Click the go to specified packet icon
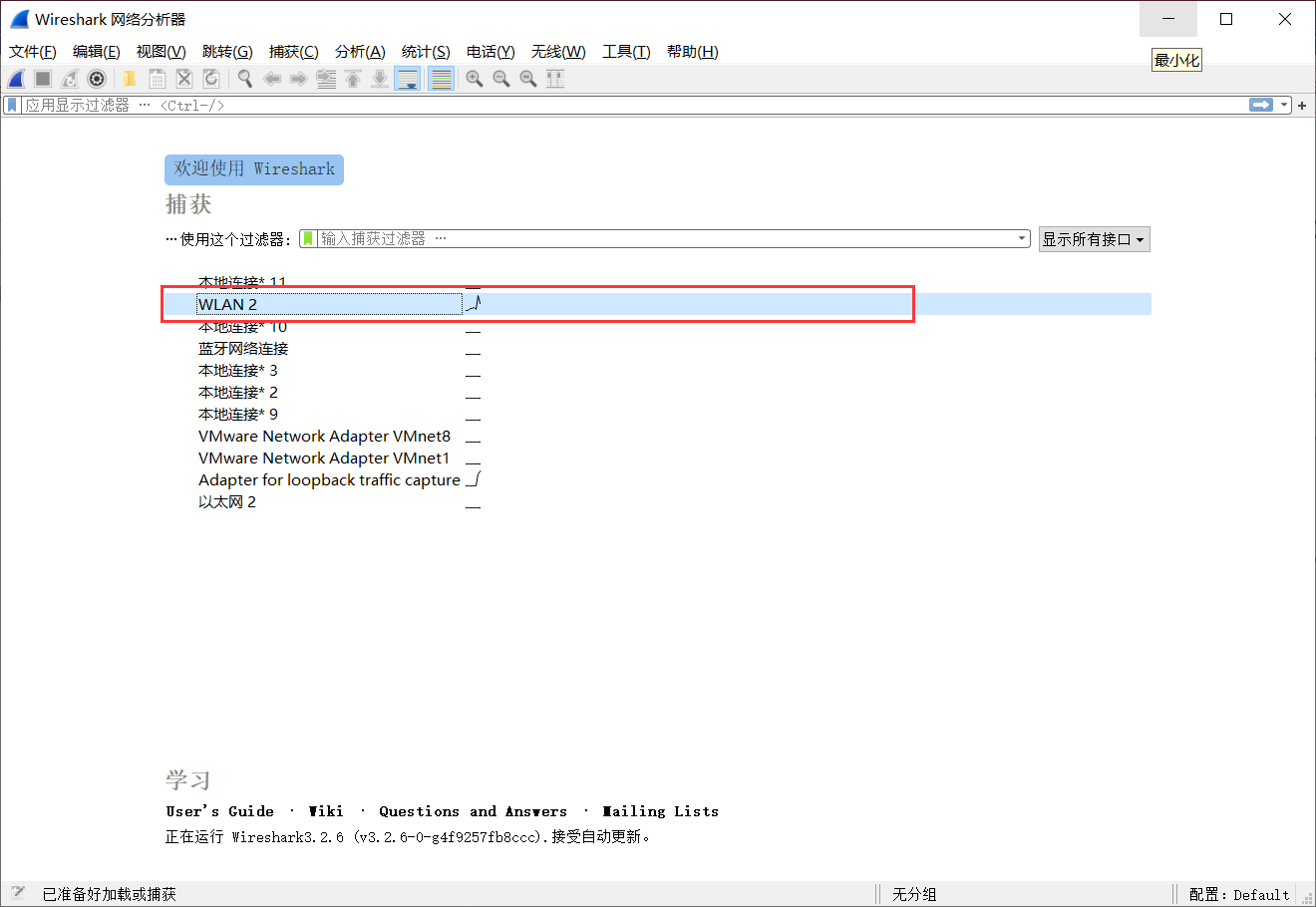The height and width of the screenshot is (907, 1316). coord(326,79)
